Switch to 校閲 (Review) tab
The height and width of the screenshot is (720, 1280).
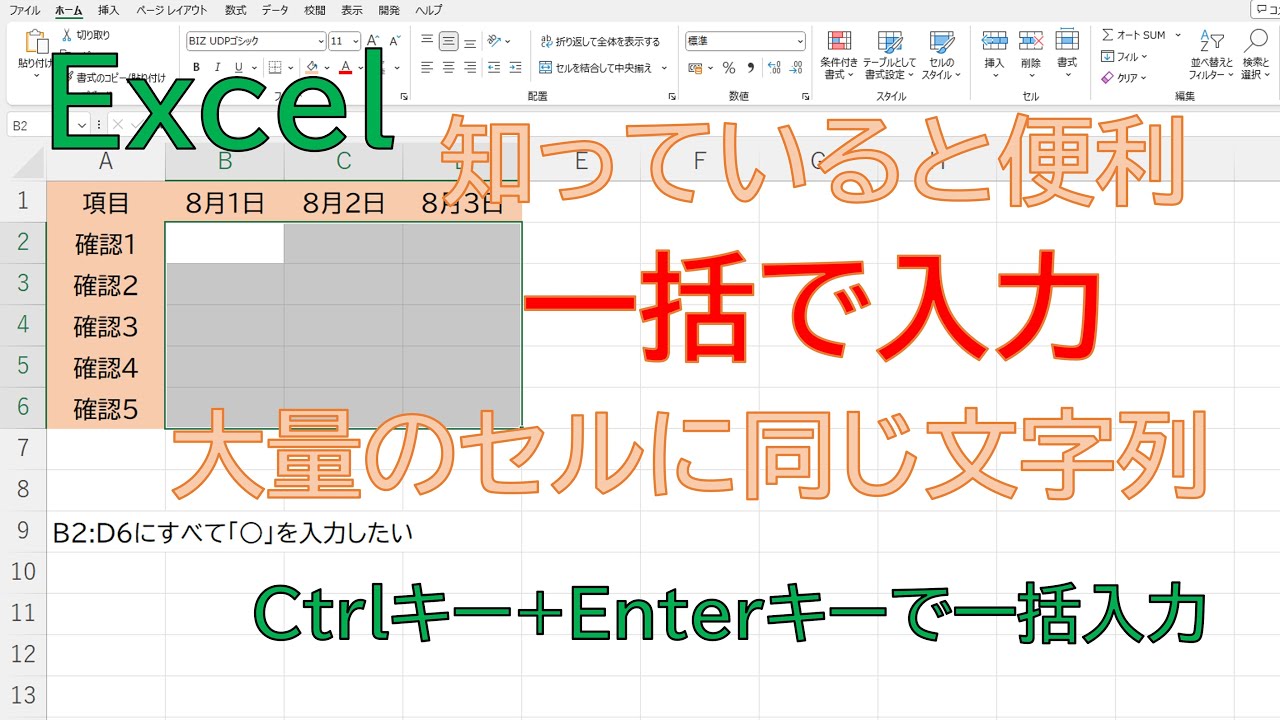(315, 10)
